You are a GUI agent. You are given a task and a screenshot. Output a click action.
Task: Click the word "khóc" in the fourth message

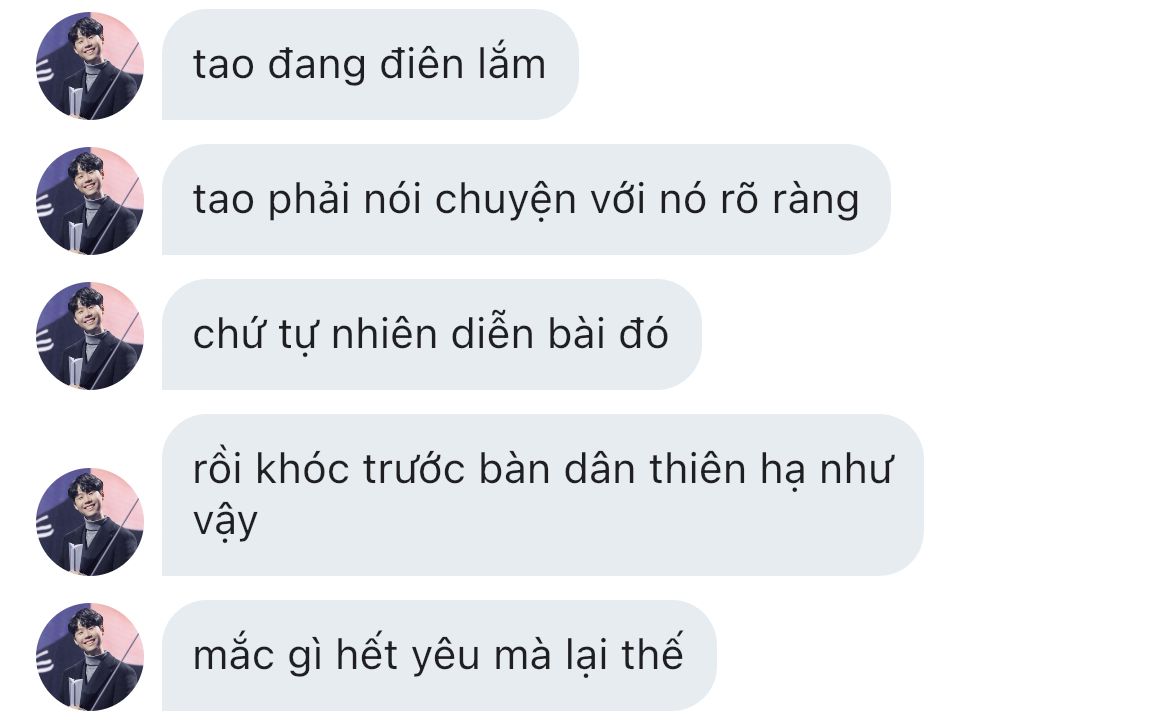(x=303, y=469)
